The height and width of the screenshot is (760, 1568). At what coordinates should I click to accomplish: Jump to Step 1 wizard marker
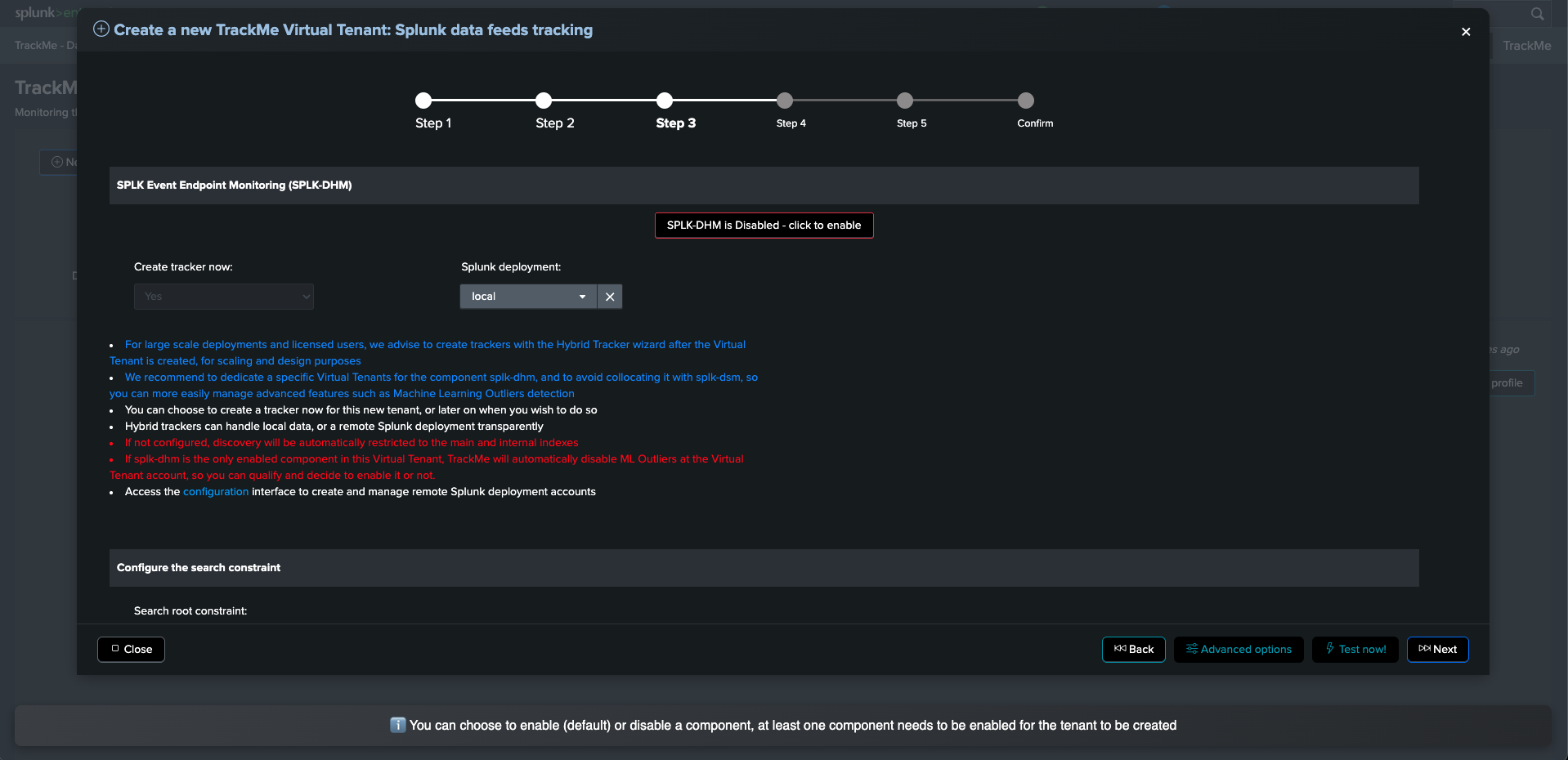423,101
